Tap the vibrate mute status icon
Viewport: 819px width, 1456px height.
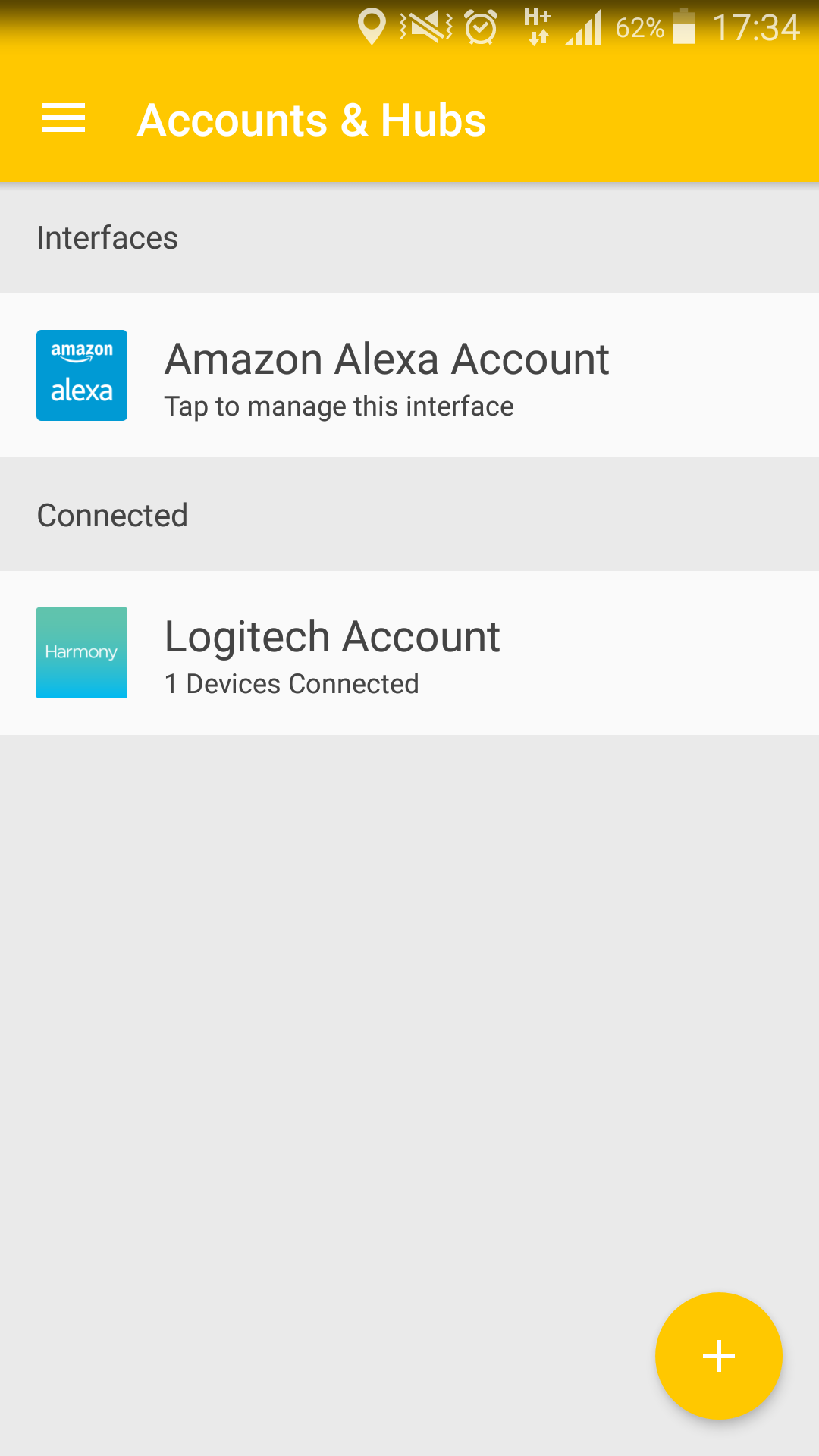(x=426, y=28)
